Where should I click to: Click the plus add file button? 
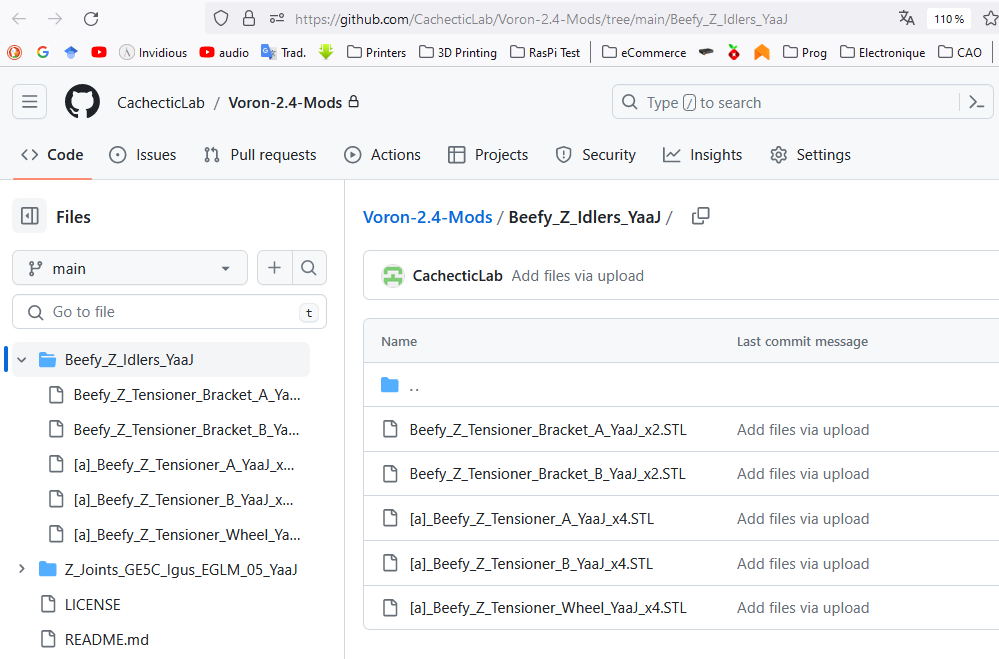pos(275,268)
